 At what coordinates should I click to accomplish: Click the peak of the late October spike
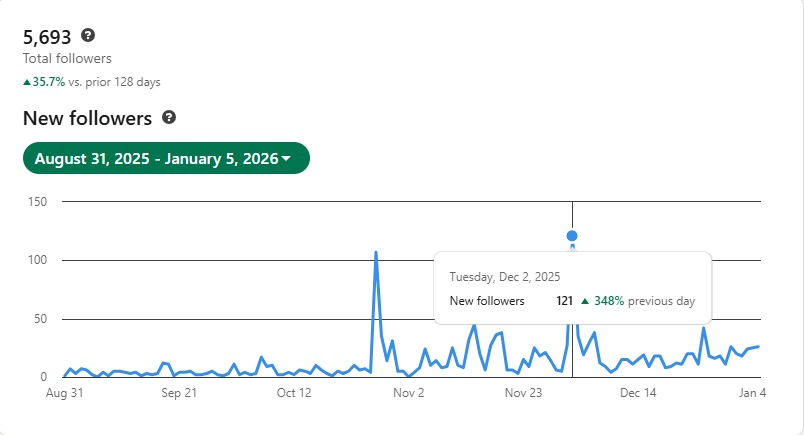coord(376,253)
